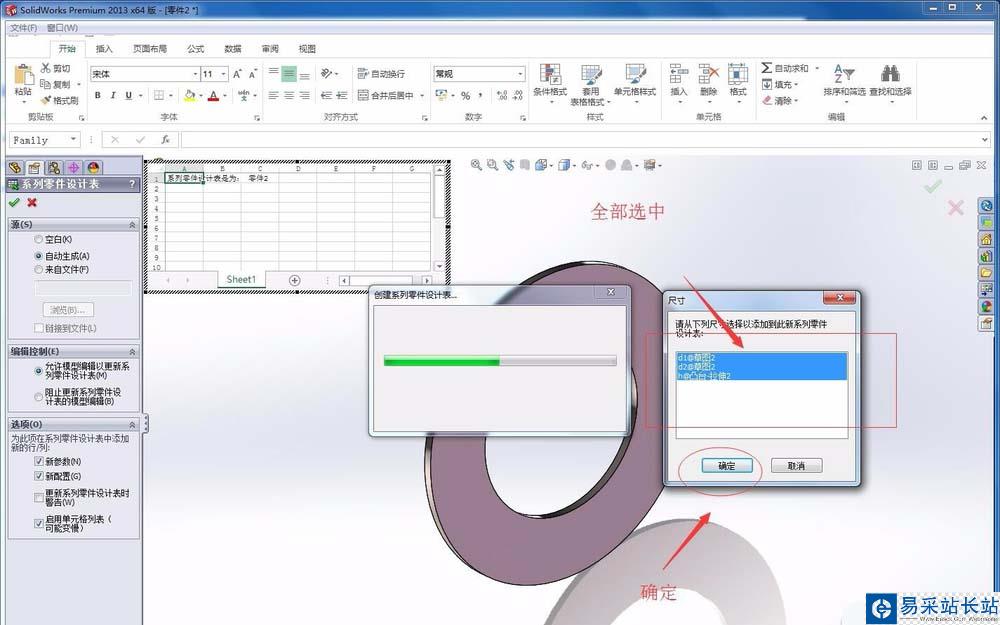Click the formula bar input field
Image resolution: width=1000 pixels, height=625 pixels.
(x=580, y=140)
